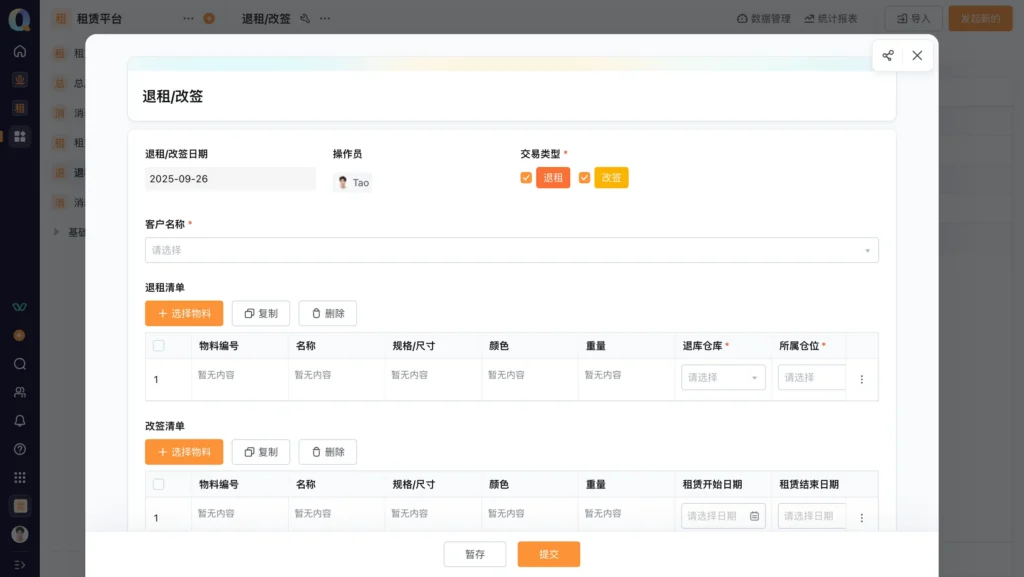Select all rows in 退租清单 table header
Screen dimensions: 1024x577
pos(159,345)
